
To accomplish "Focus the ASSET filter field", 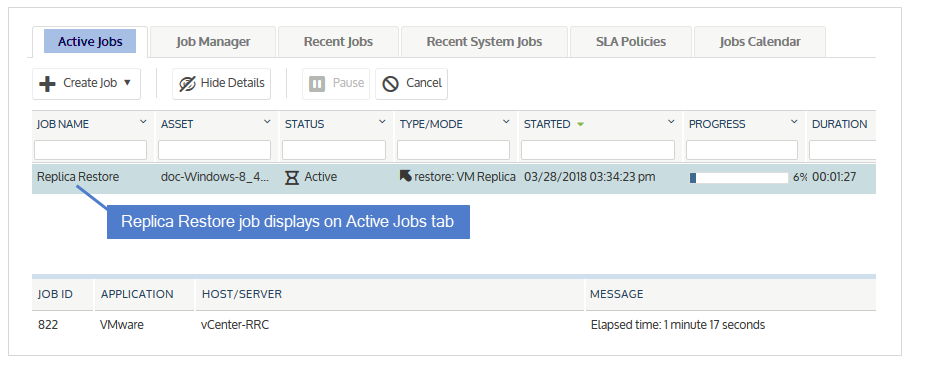I will click(215, 150).
